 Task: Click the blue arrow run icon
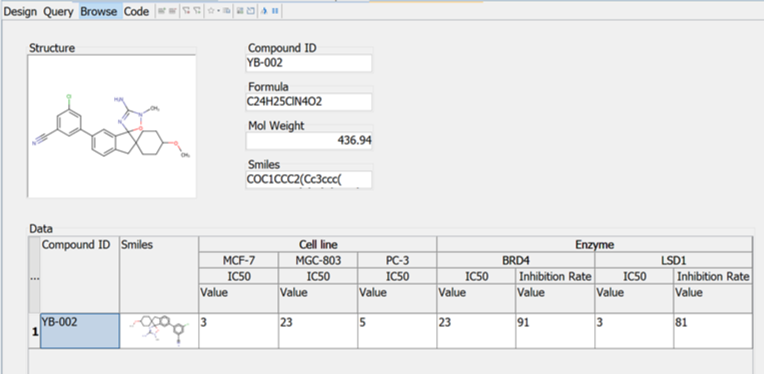pos(264,11)
